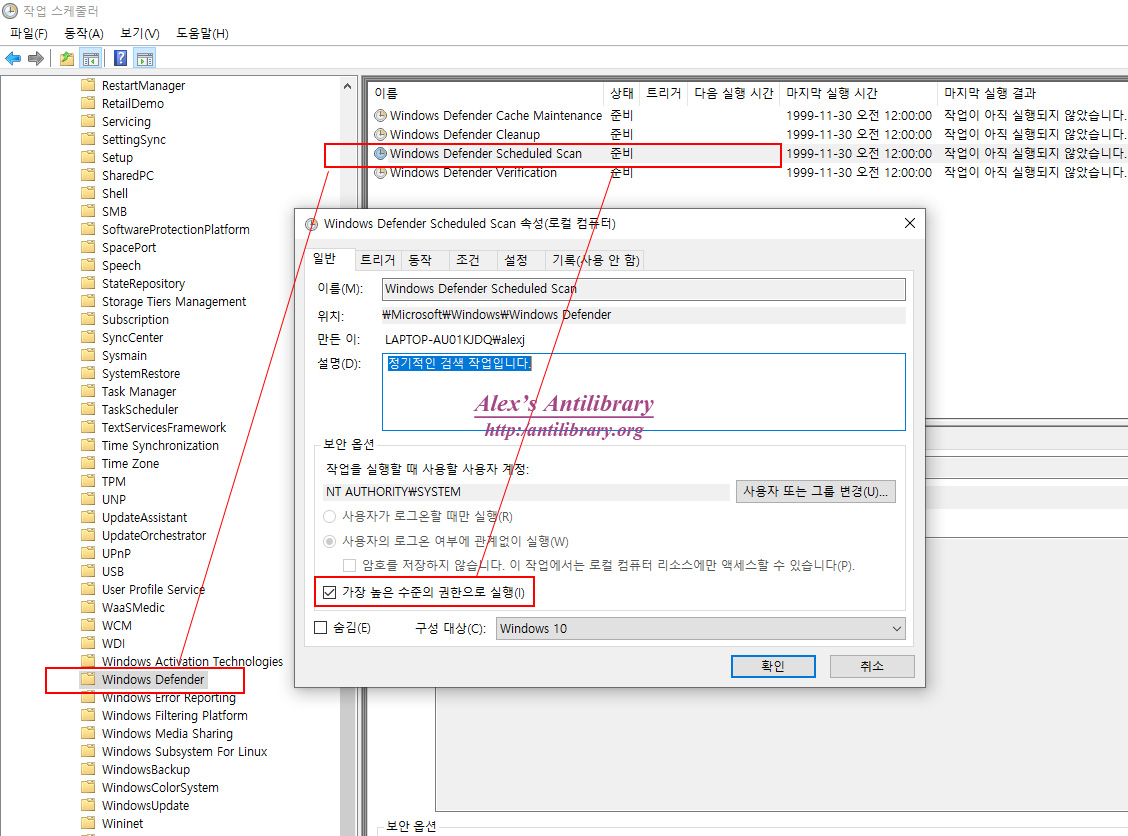This screenshot has width=1128, height=836.
Task: Sort by 마지막 실행 결과 column header
Action: tap(1033, 94)
